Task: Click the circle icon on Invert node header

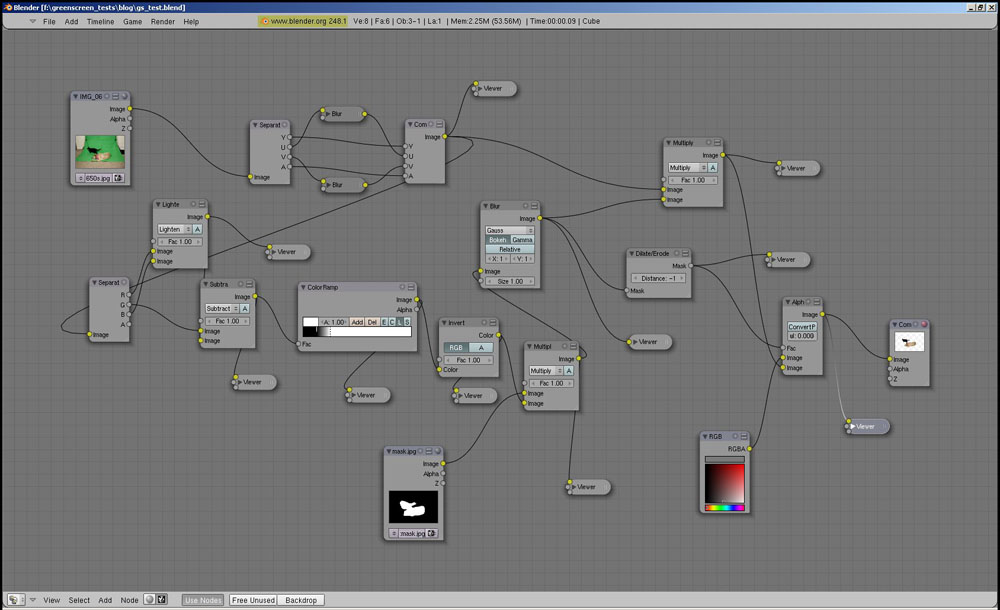Action: point(484,323)
